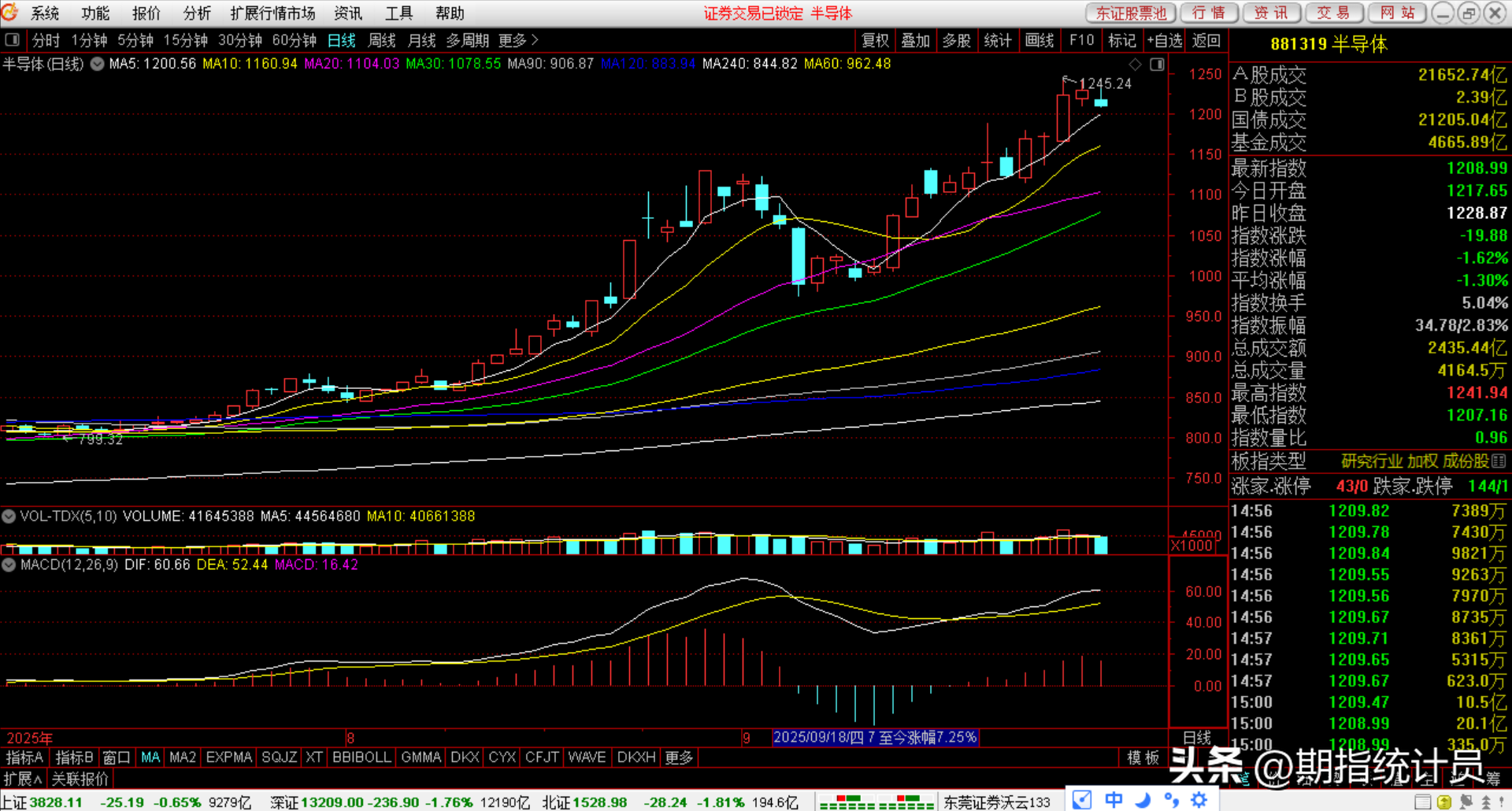Viewport: 1512px width, 811px height.
Task: Add stock with +自选 button
Action: 1164,40
